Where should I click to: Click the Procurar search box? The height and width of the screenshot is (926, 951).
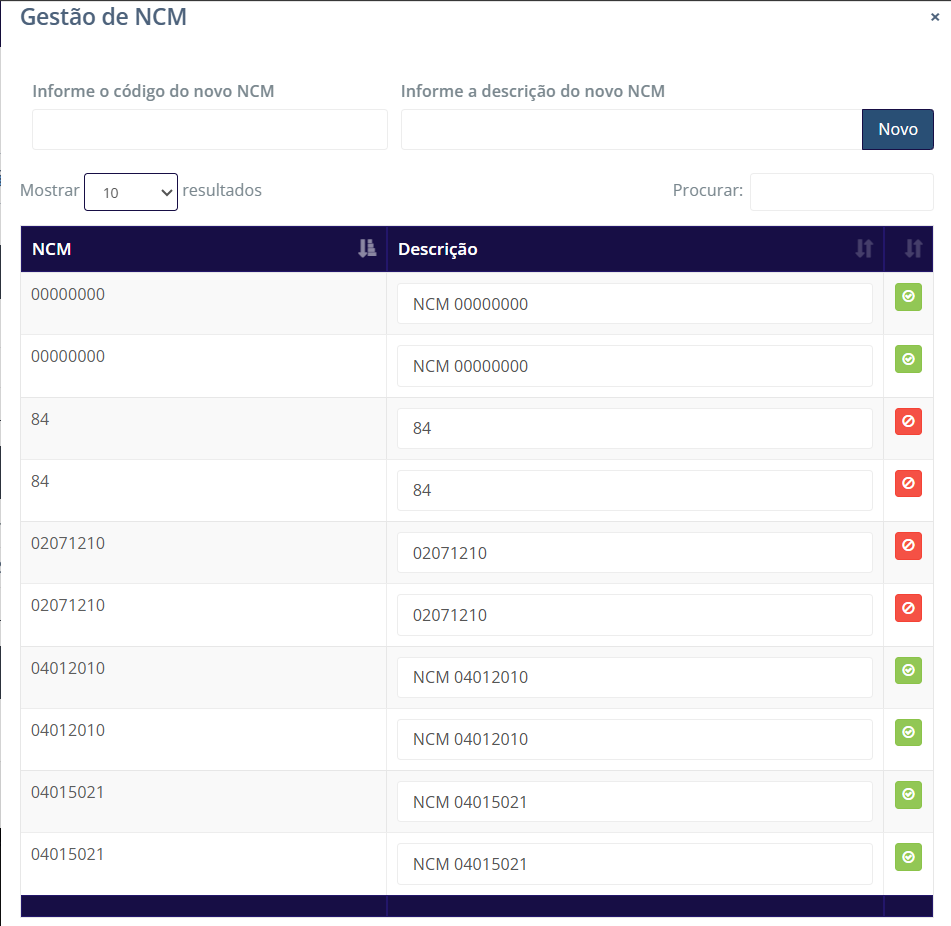841,191
